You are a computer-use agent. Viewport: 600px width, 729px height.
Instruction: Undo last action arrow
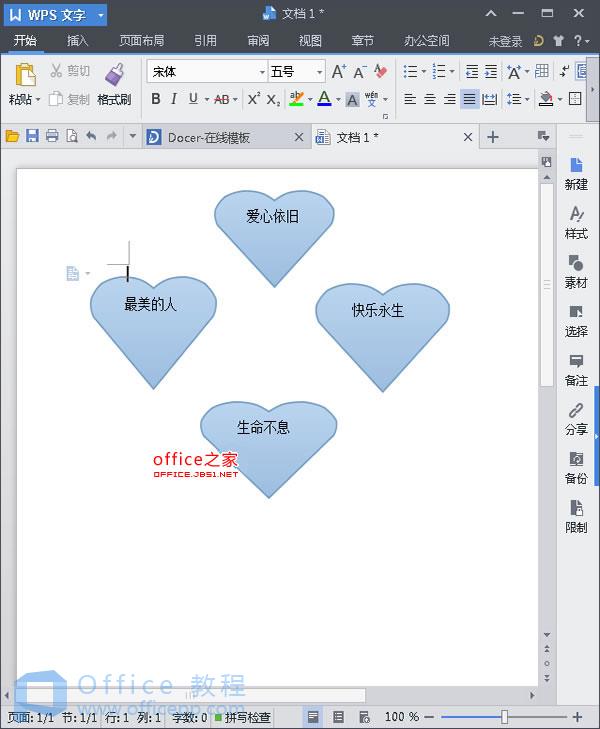point(91,136)
